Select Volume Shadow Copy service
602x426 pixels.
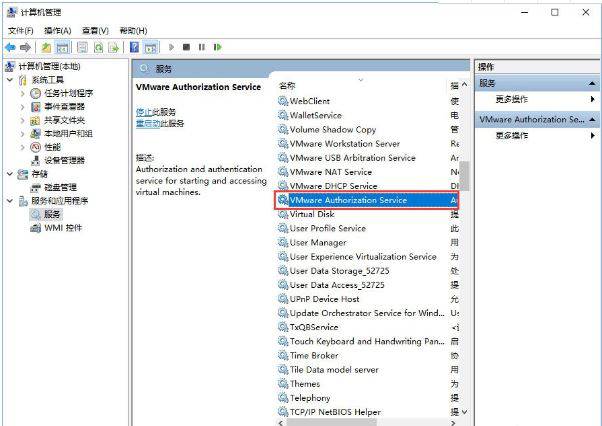point(367,130)
